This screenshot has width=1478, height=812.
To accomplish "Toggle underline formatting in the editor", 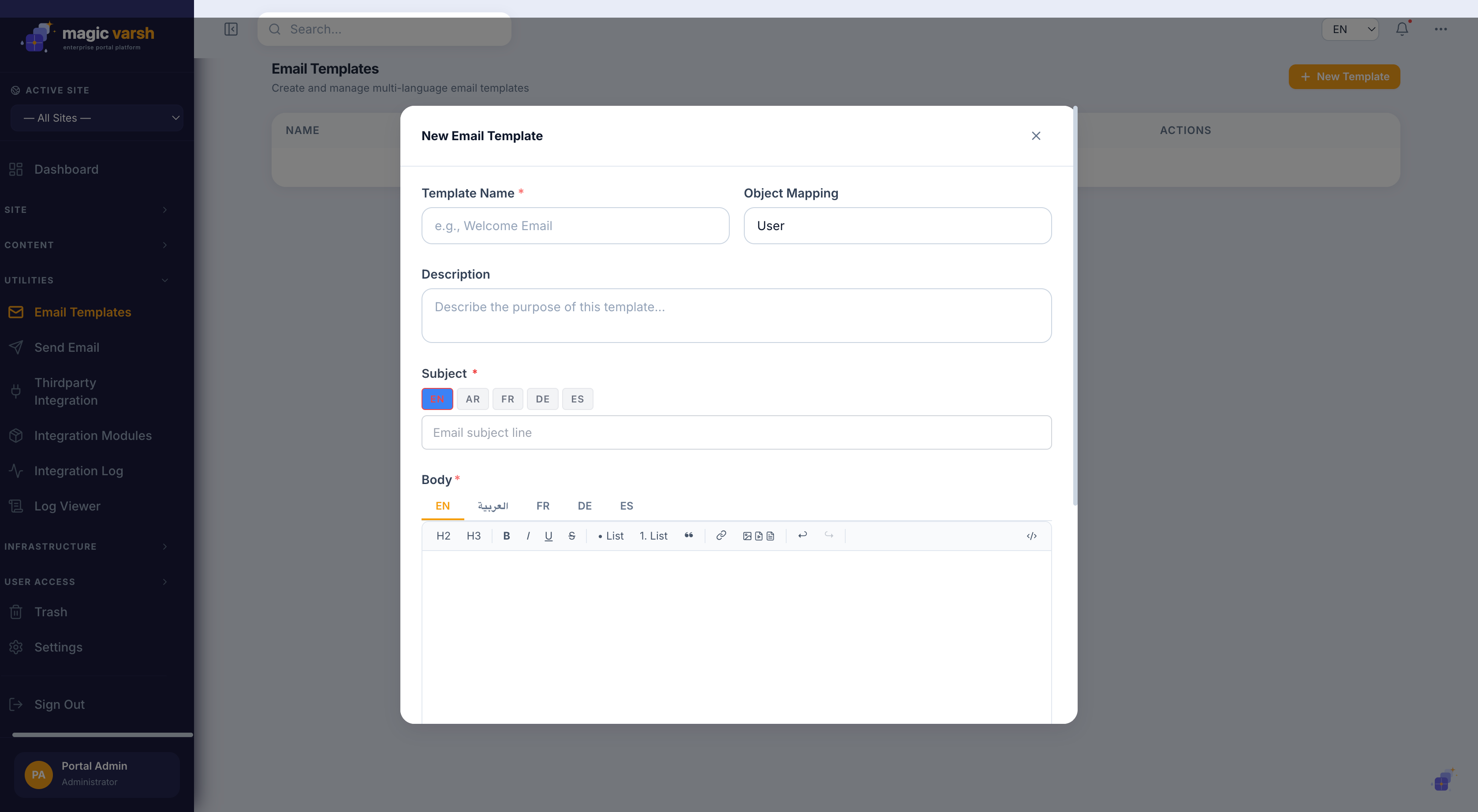I will coord(549,536).
